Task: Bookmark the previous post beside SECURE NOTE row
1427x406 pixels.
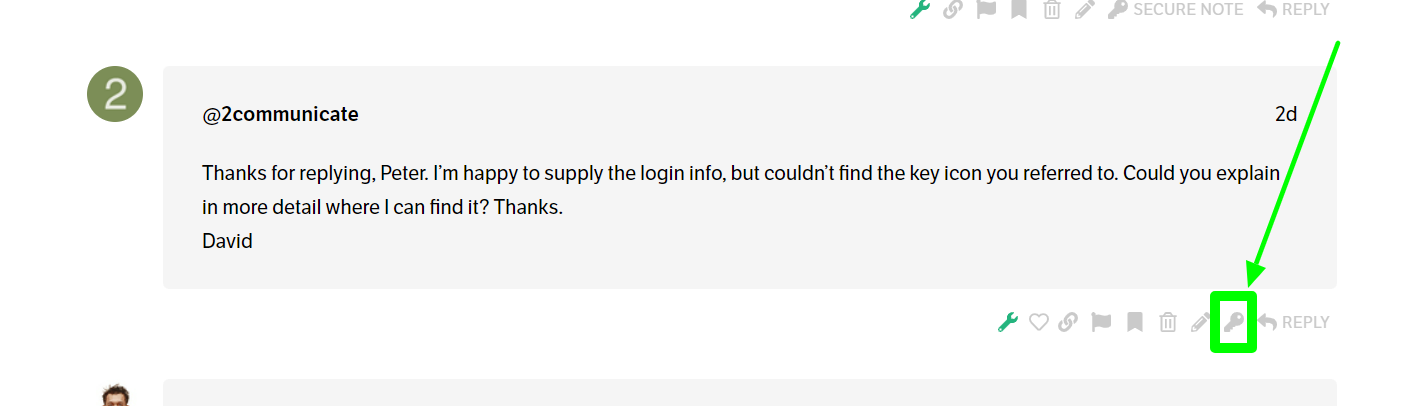Action: pos(1019,9)
